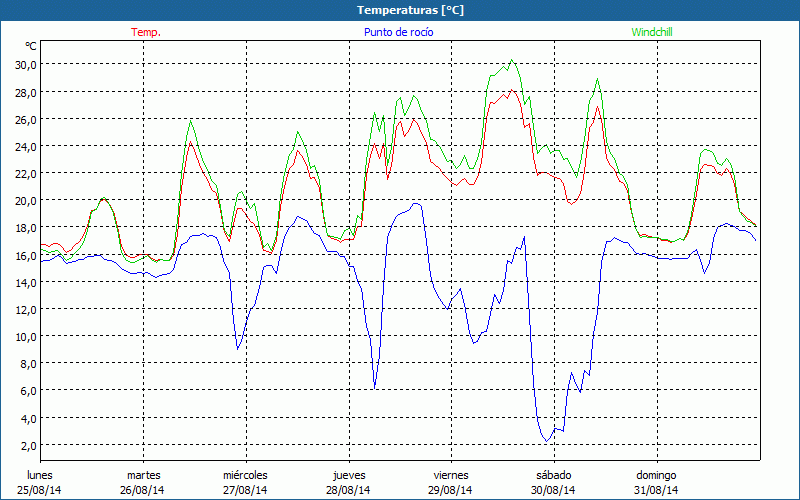This screenshot has height=500, width=800.
Task: Click the 30,0 value on the Y axis
Action: pos(25,64)
